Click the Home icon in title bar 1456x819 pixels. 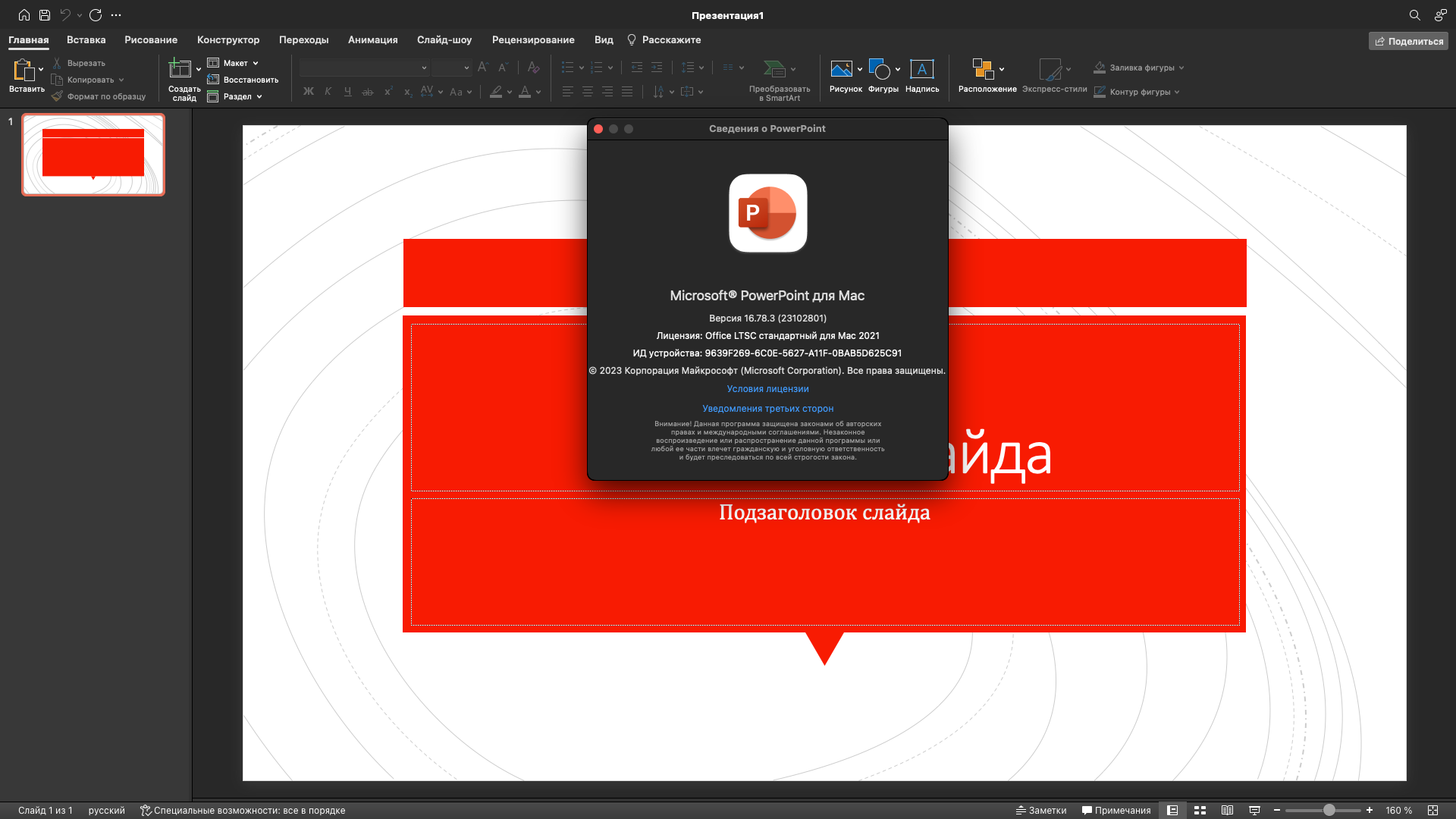[x=24, y=15]
